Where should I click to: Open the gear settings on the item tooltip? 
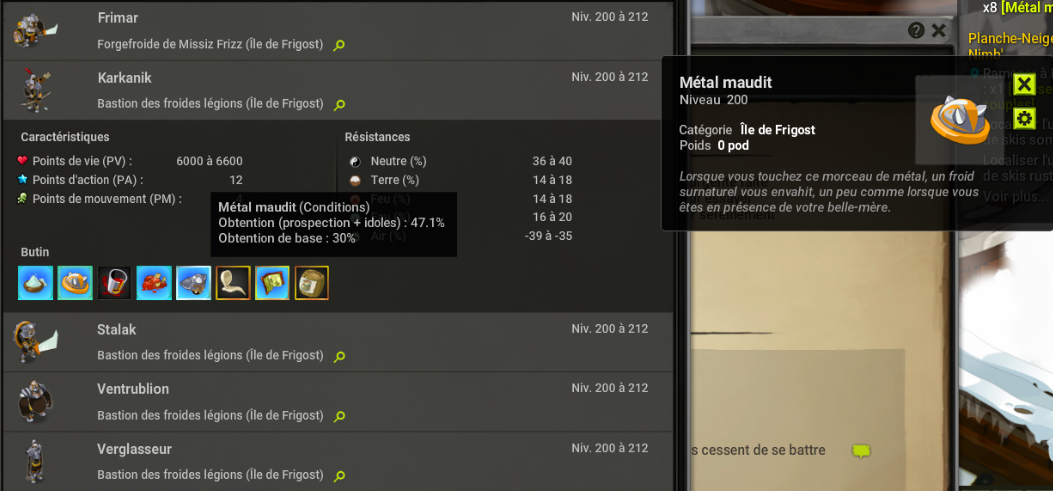click(1023, 119)
